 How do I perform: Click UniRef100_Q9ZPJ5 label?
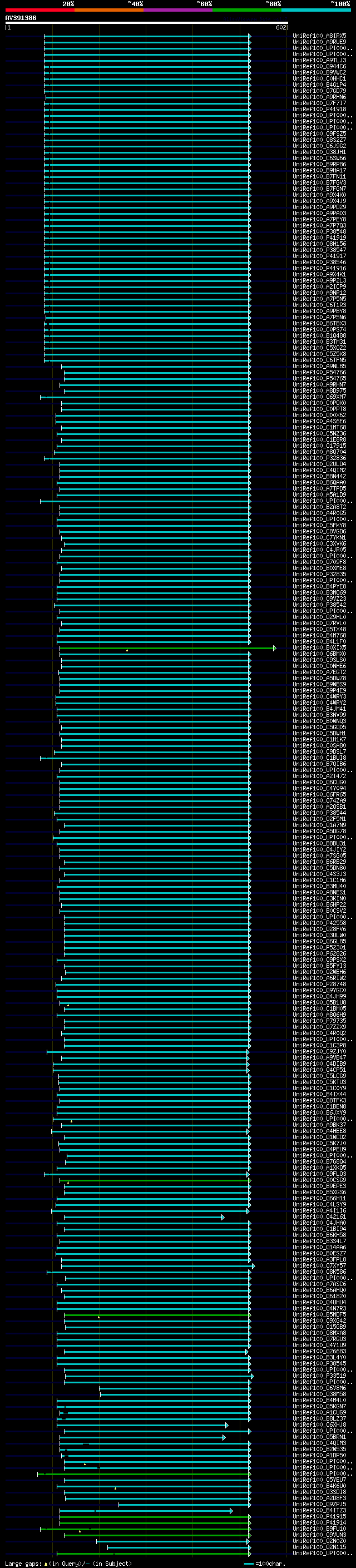(319, 1503)
